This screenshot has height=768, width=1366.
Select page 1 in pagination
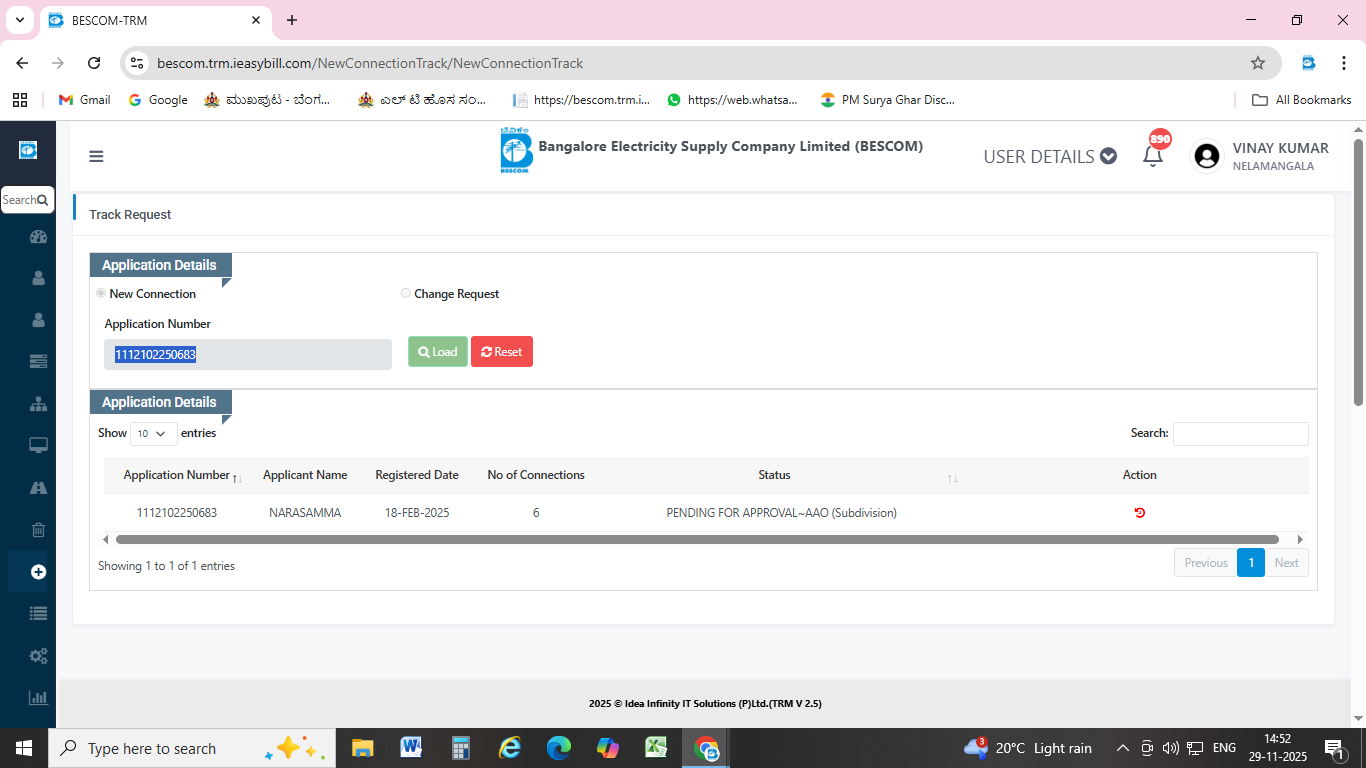1251,563
